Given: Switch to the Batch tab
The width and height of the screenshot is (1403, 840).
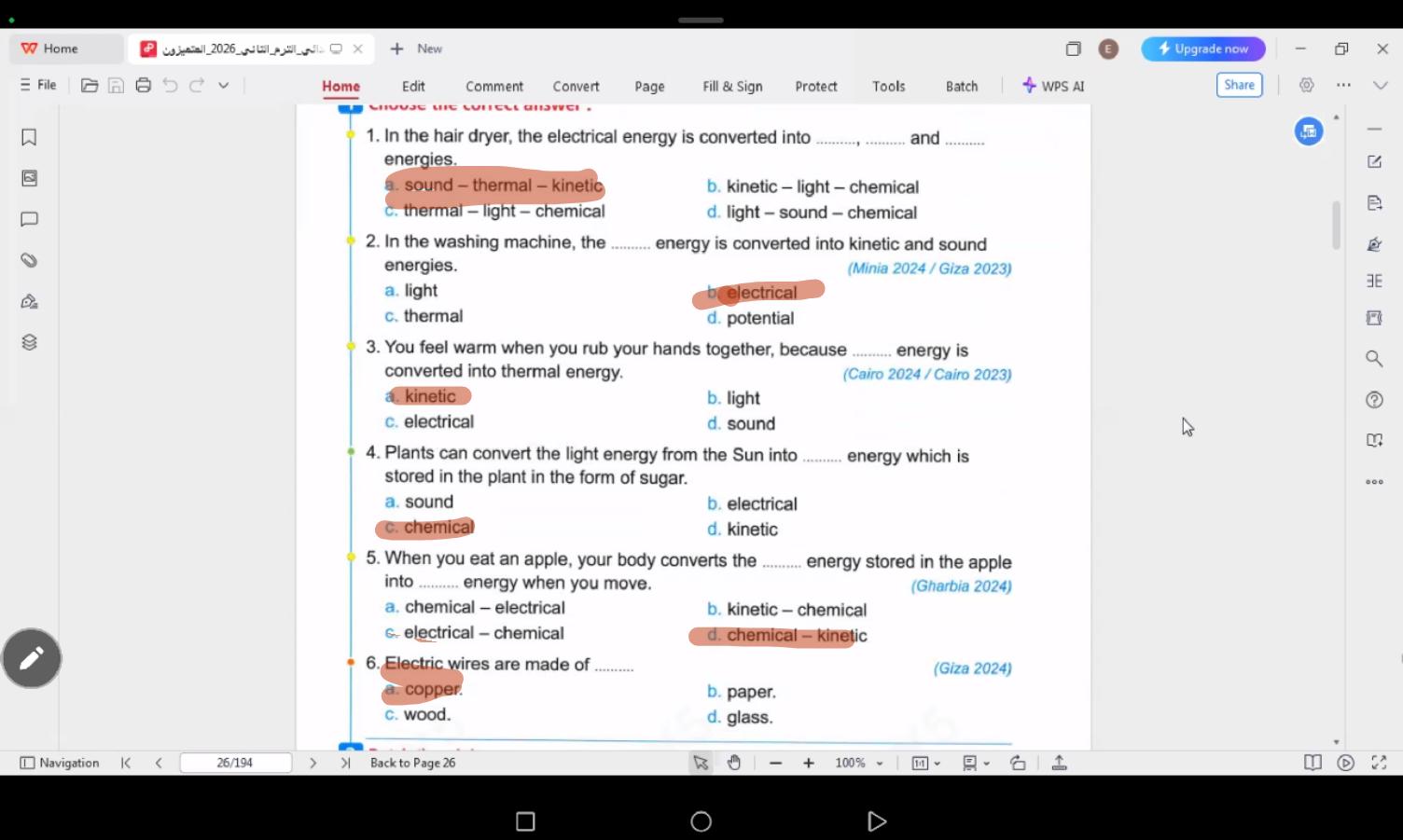Looking at the screenshot, I should (x=962, y=86).
